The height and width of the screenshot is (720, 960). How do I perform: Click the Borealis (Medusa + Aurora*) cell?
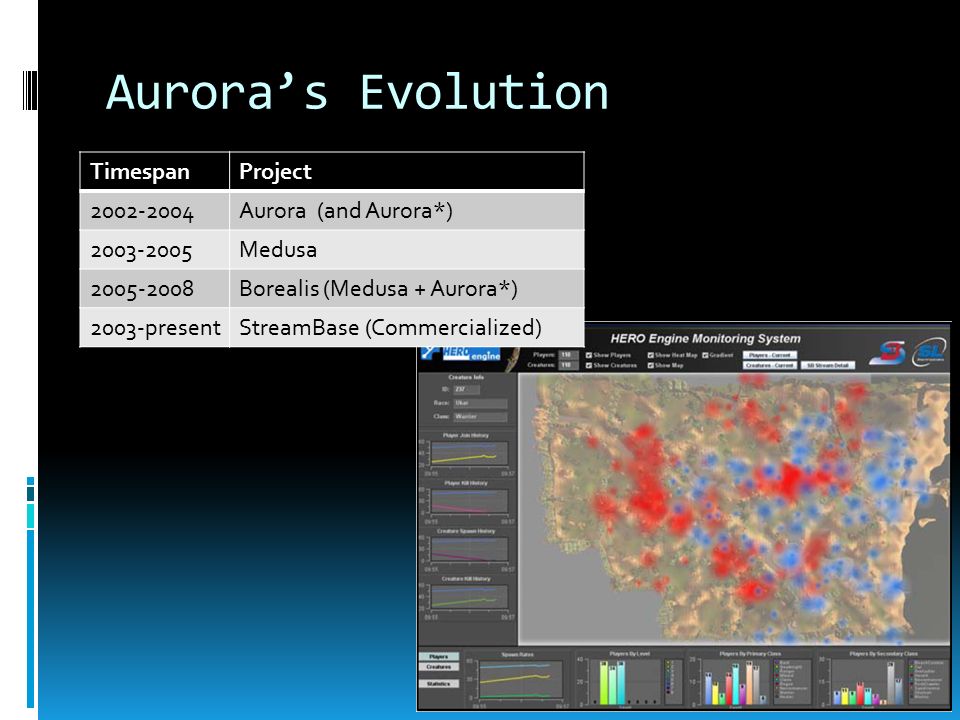407,288
